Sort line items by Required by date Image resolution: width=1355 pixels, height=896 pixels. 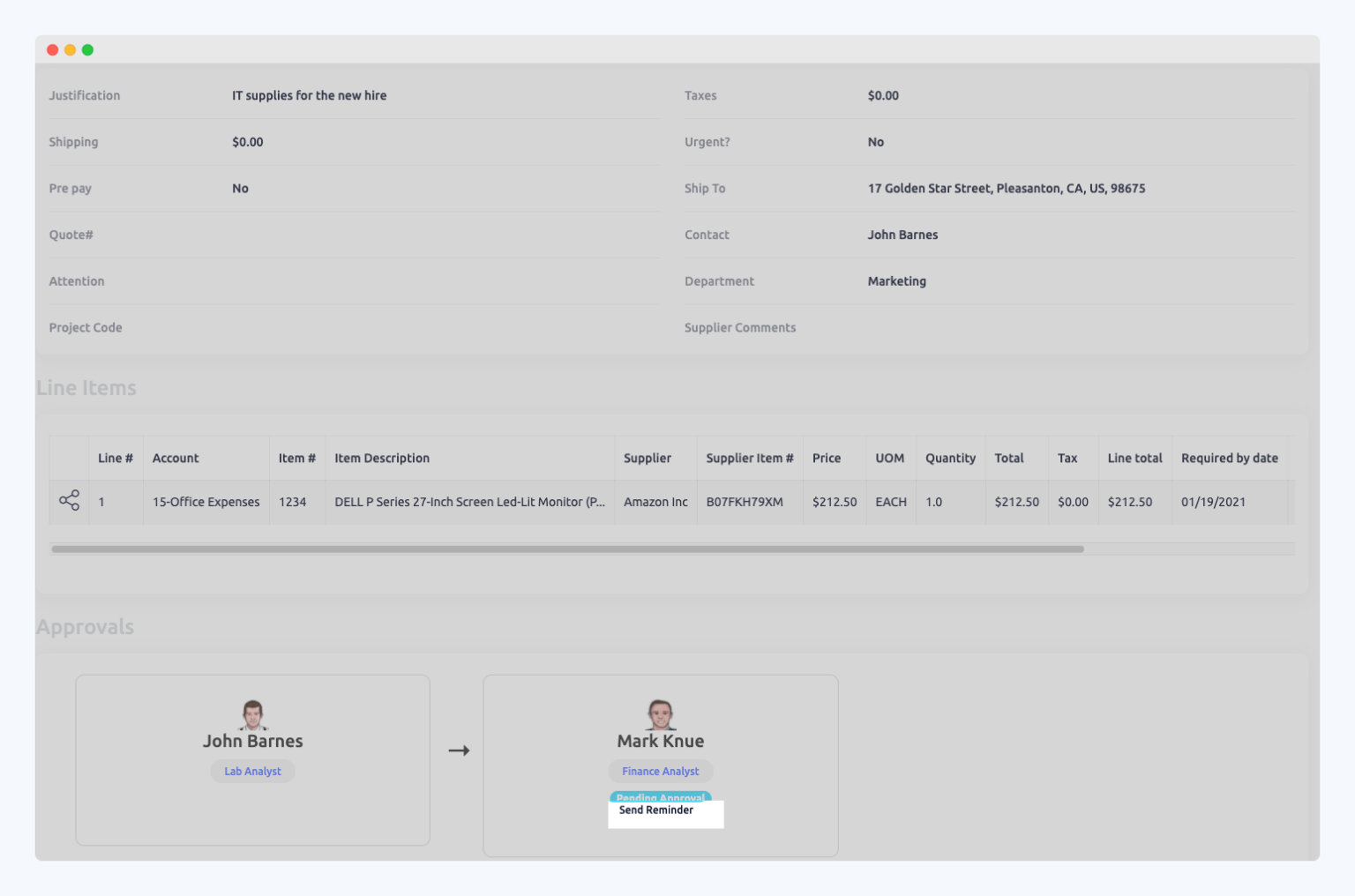coord(1230,458)
